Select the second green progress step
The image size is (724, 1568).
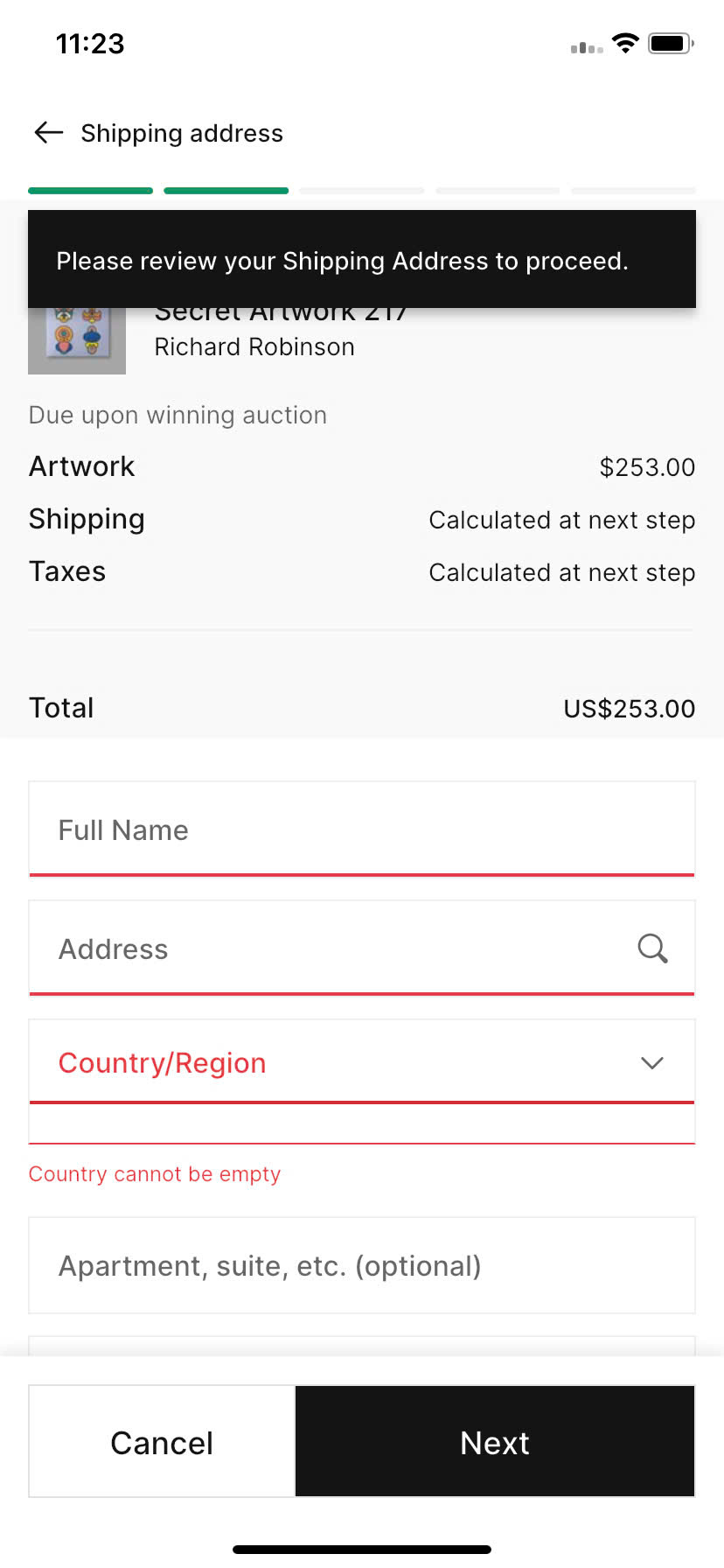coord(226,191)
